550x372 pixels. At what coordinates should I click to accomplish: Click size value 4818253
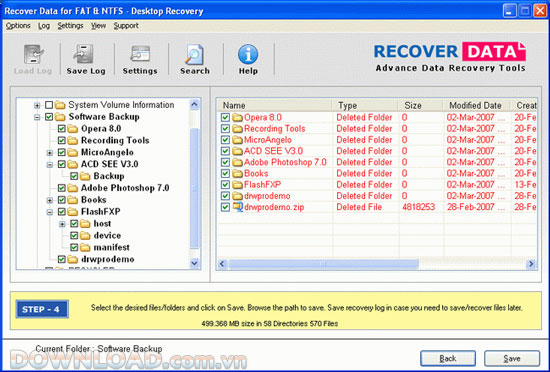[x=418, y=207]
